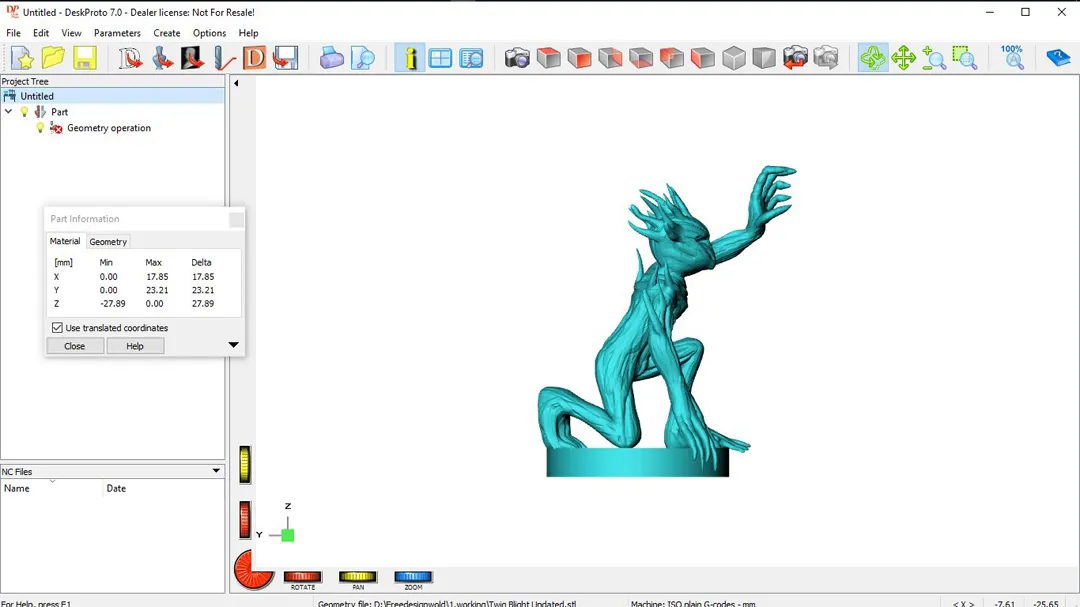Click Close button in Part Information
This screenshot has width=1080, height=607.
click(x=74, y=346)
